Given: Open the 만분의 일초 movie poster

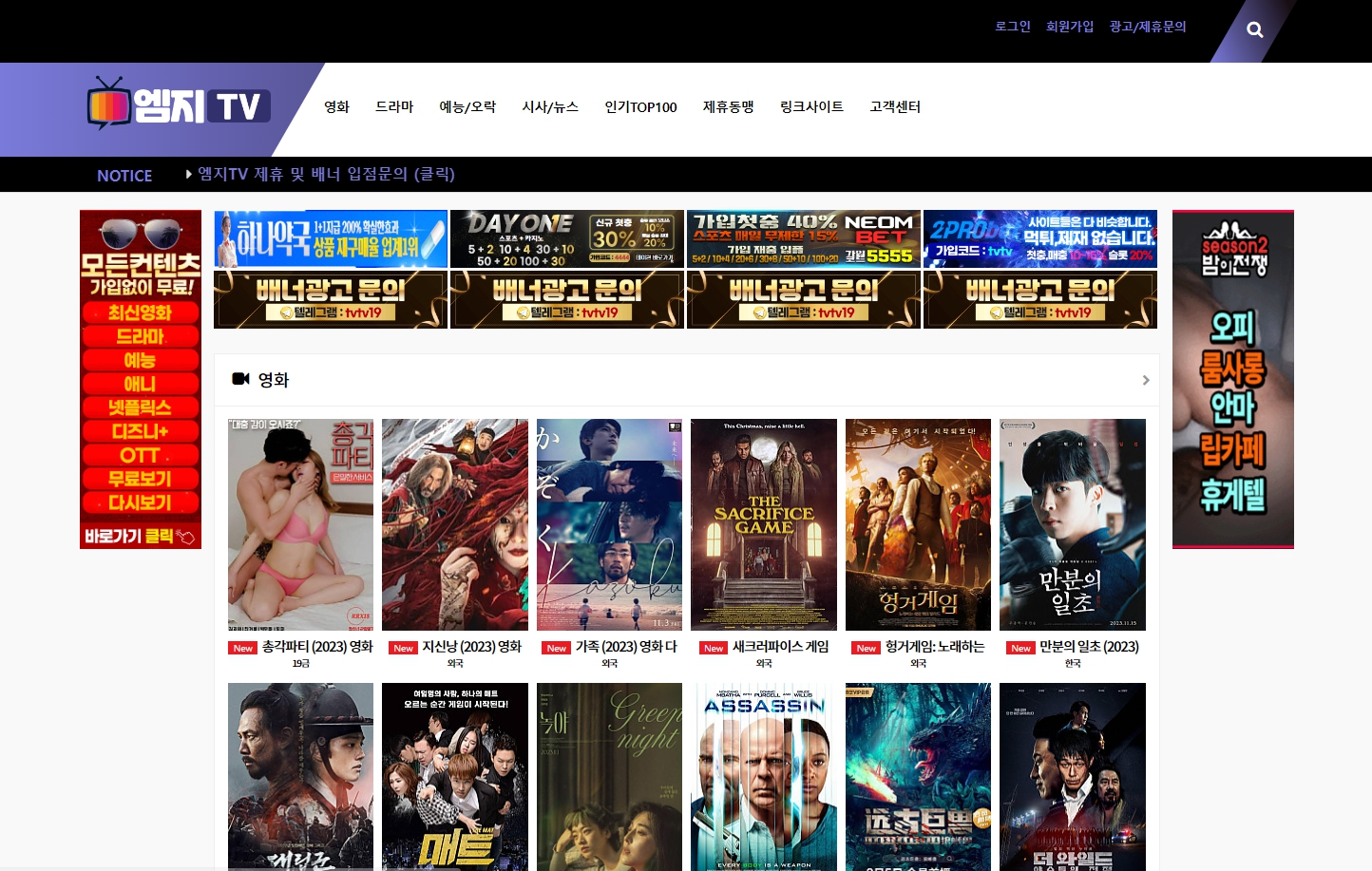Looking at the screenshot, I should coord(1073,524).
